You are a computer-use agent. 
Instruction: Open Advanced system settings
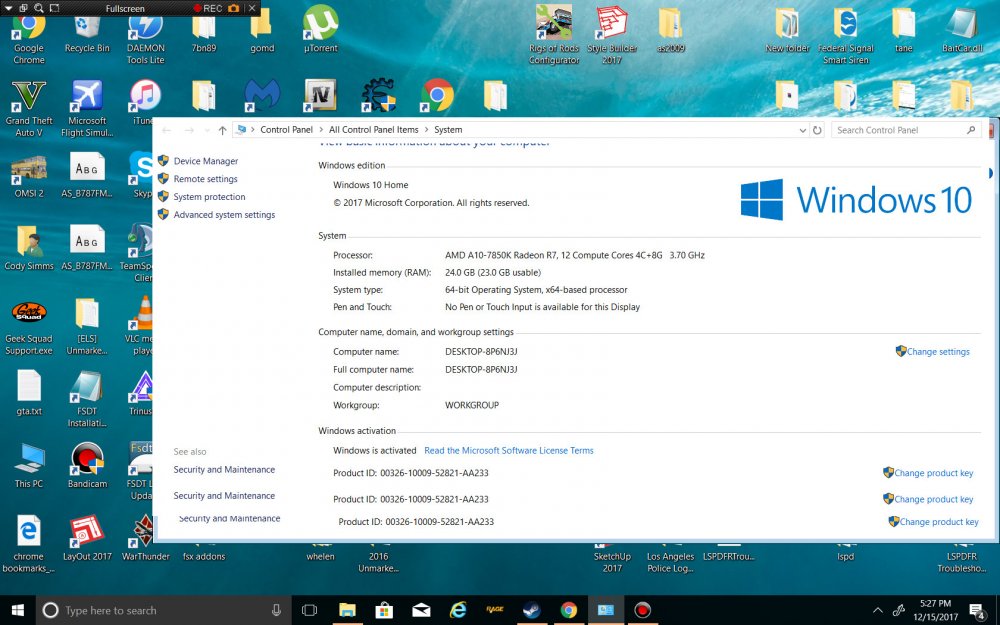click(224, 215)
